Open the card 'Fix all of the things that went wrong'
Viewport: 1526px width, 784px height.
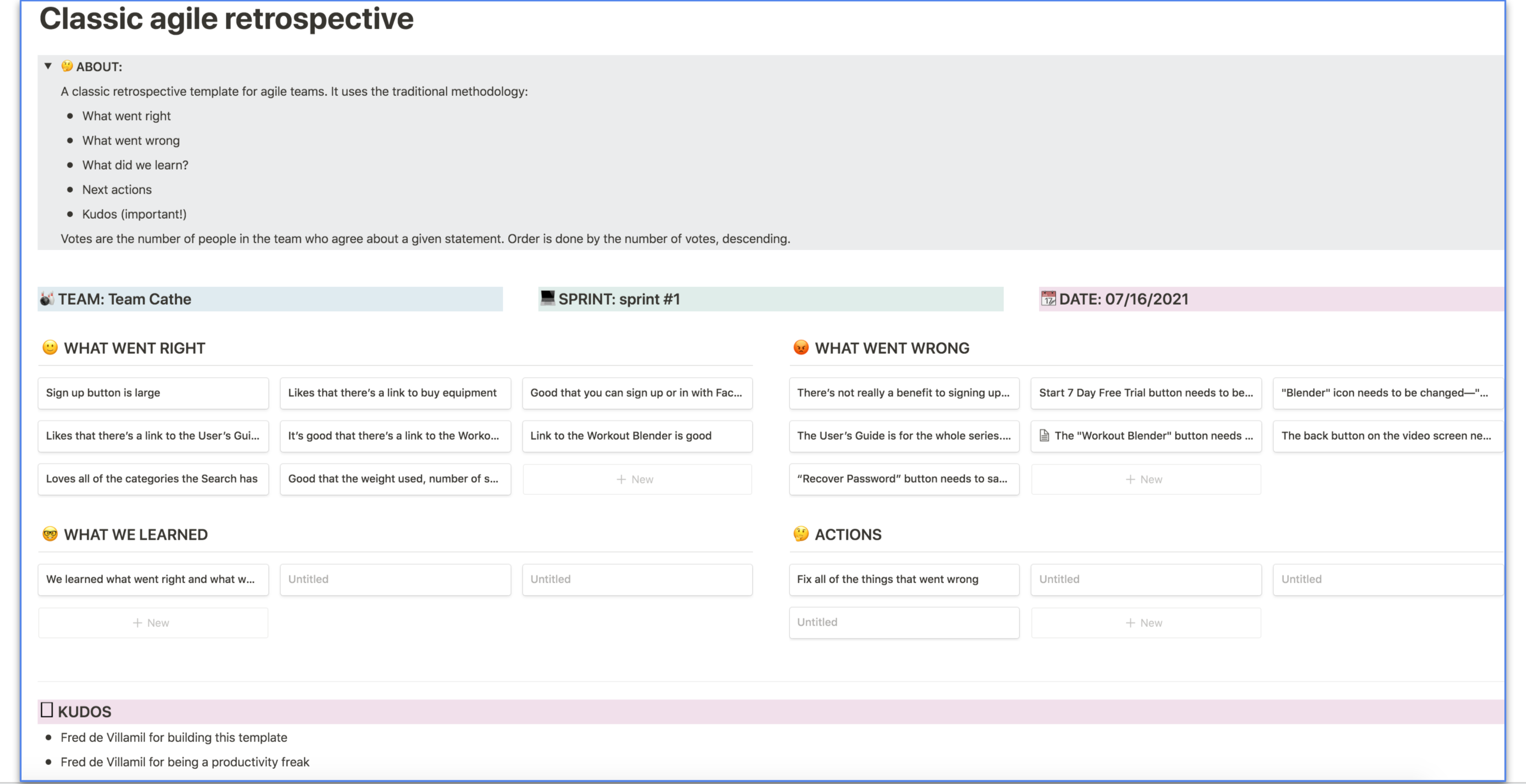[x=904, y=579]
